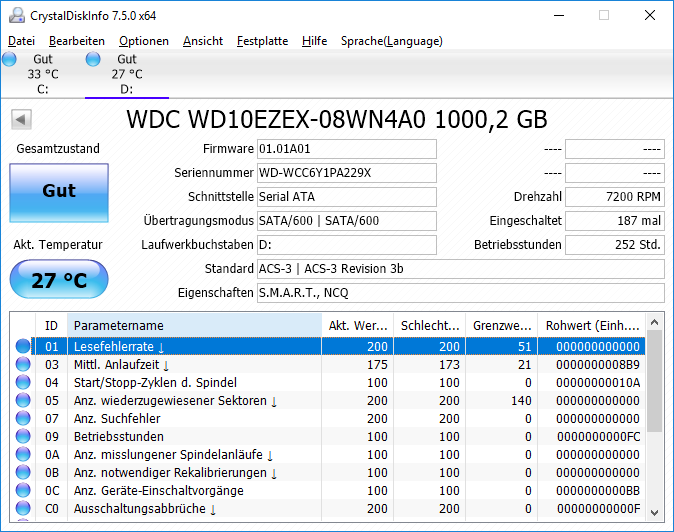Click the Standard field ACS-3 Revision 3b
674x532 pixels.
pyautogui.click(x=461, y=269)
